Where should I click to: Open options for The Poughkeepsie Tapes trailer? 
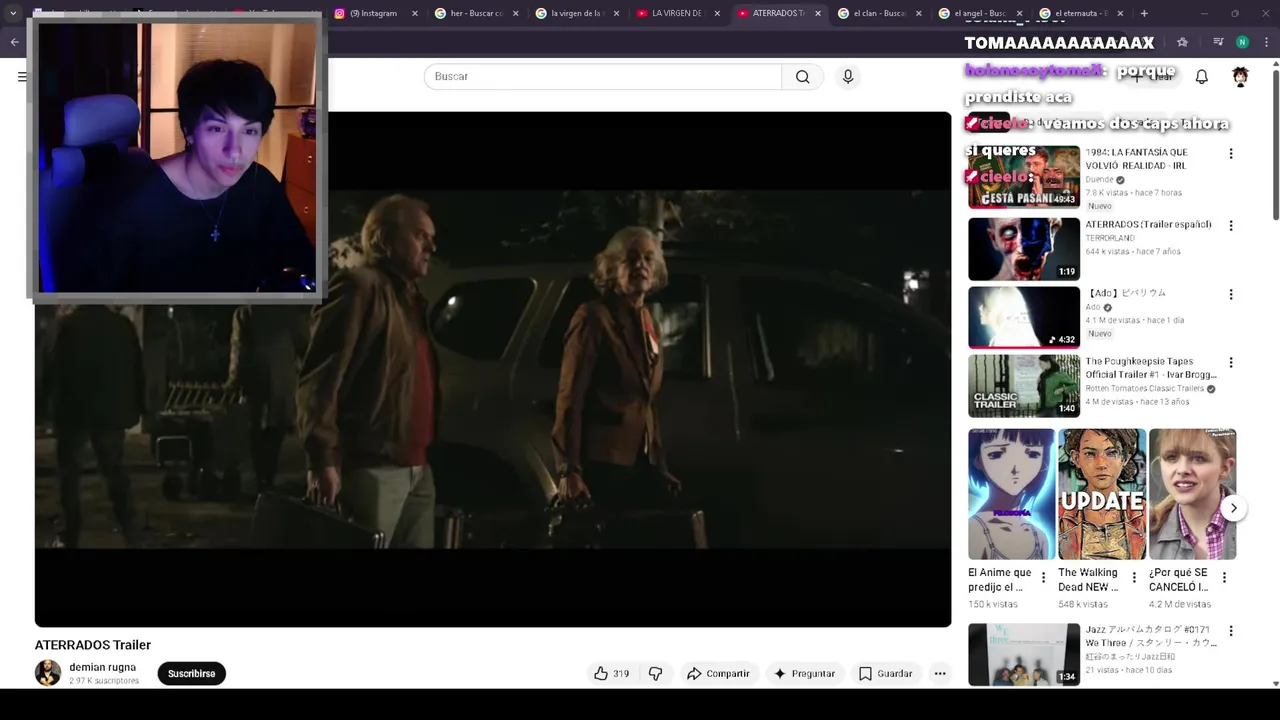1231,363
